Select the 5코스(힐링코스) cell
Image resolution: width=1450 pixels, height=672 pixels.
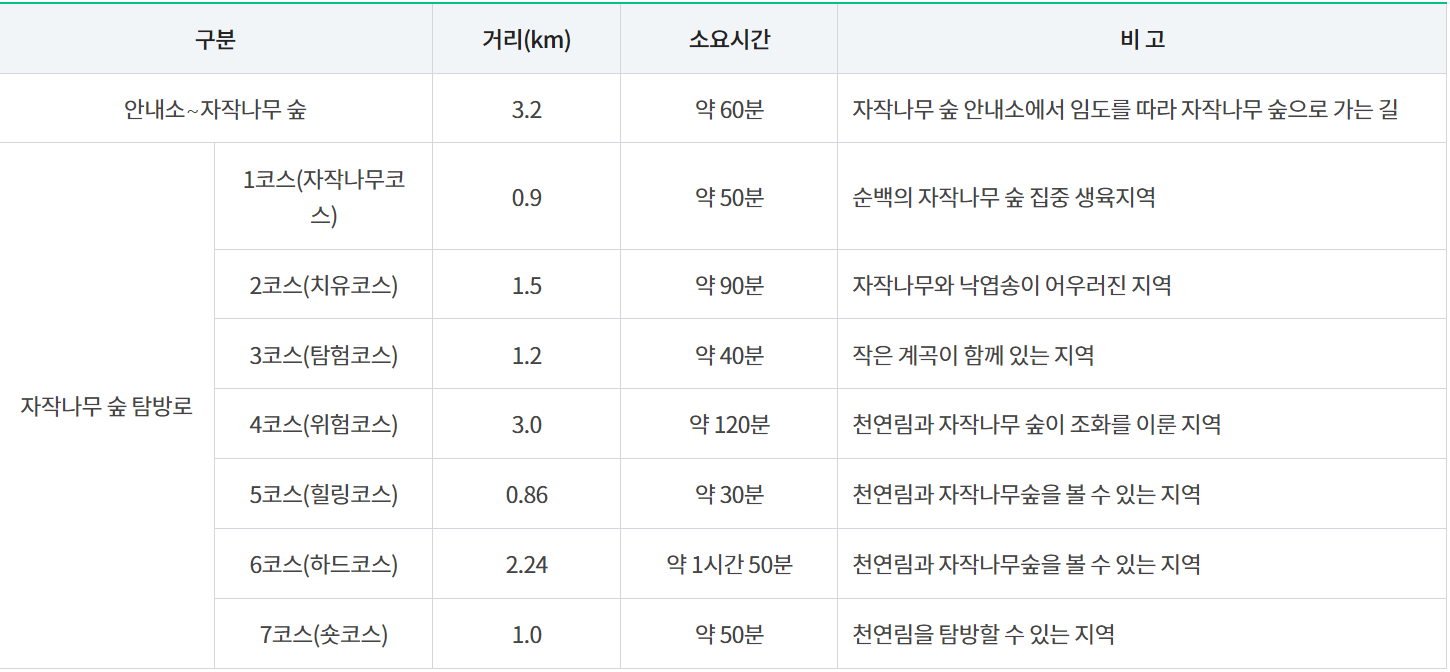[x=322, y=493]
